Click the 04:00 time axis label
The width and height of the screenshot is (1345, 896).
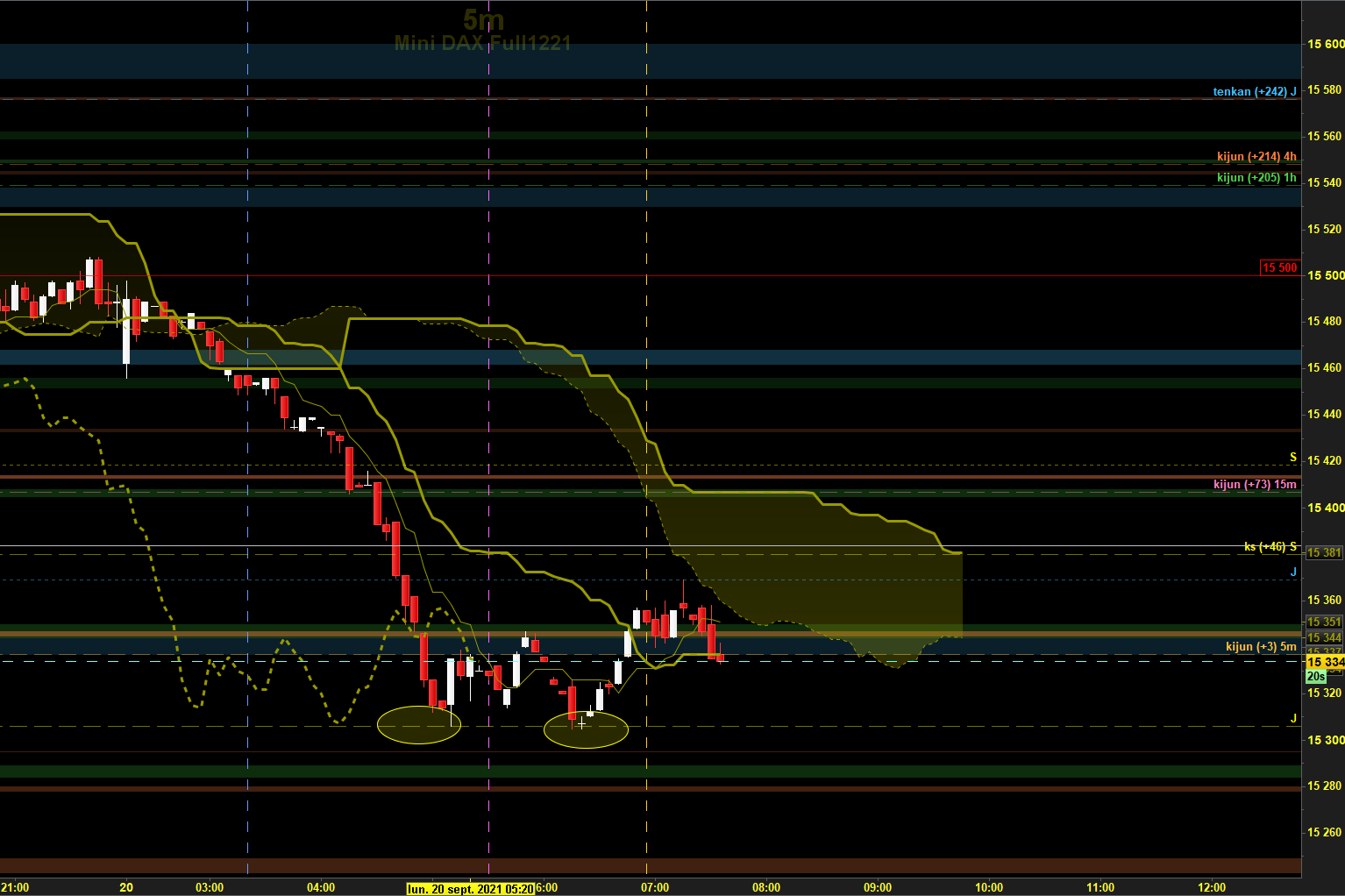point(321,887)
